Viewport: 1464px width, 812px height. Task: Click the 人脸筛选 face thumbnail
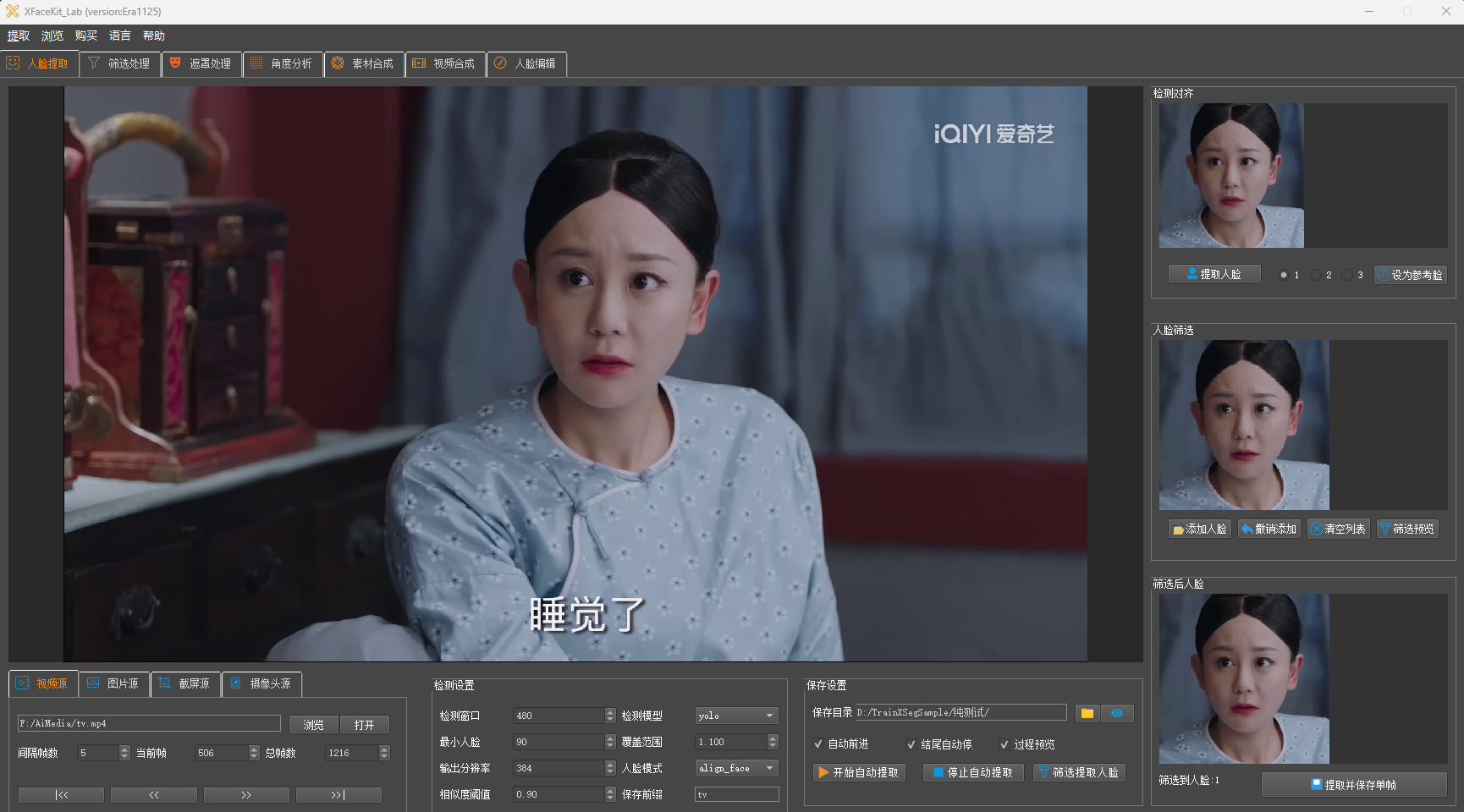1244,425
